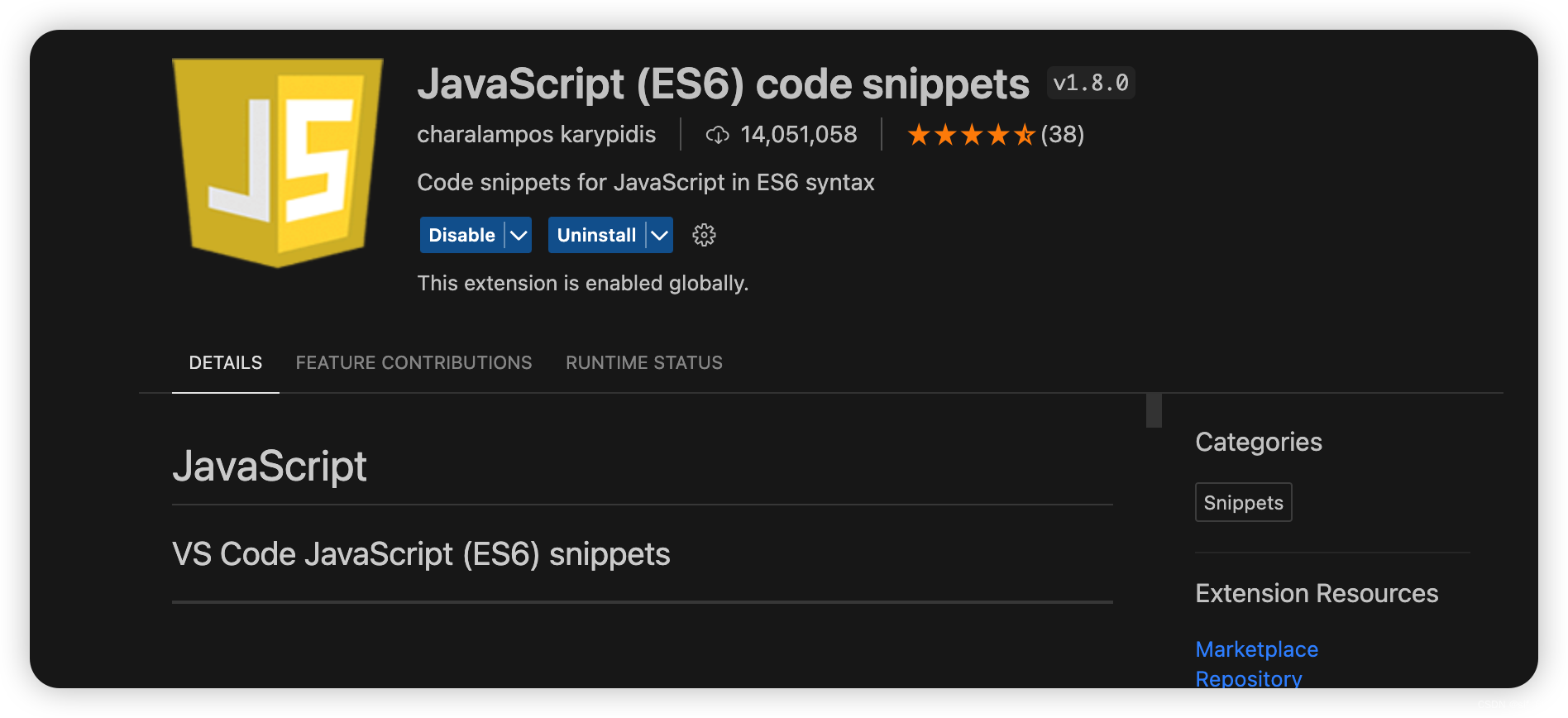1568x718 pixels.
Task: Open the Runtime Status tab
Action: click(x=644, y=363)
